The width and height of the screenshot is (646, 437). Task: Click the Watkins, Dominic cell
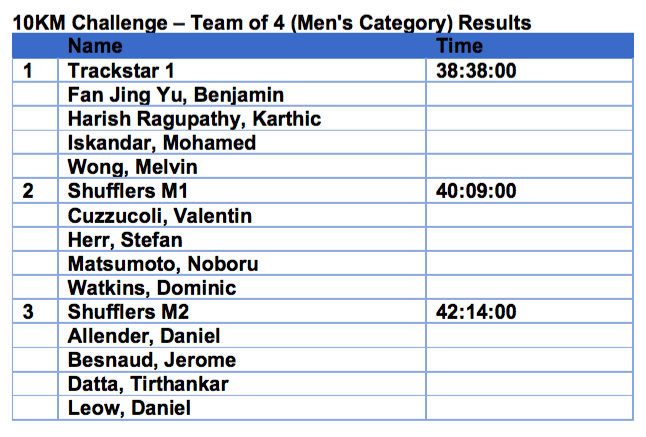[242, 287]
